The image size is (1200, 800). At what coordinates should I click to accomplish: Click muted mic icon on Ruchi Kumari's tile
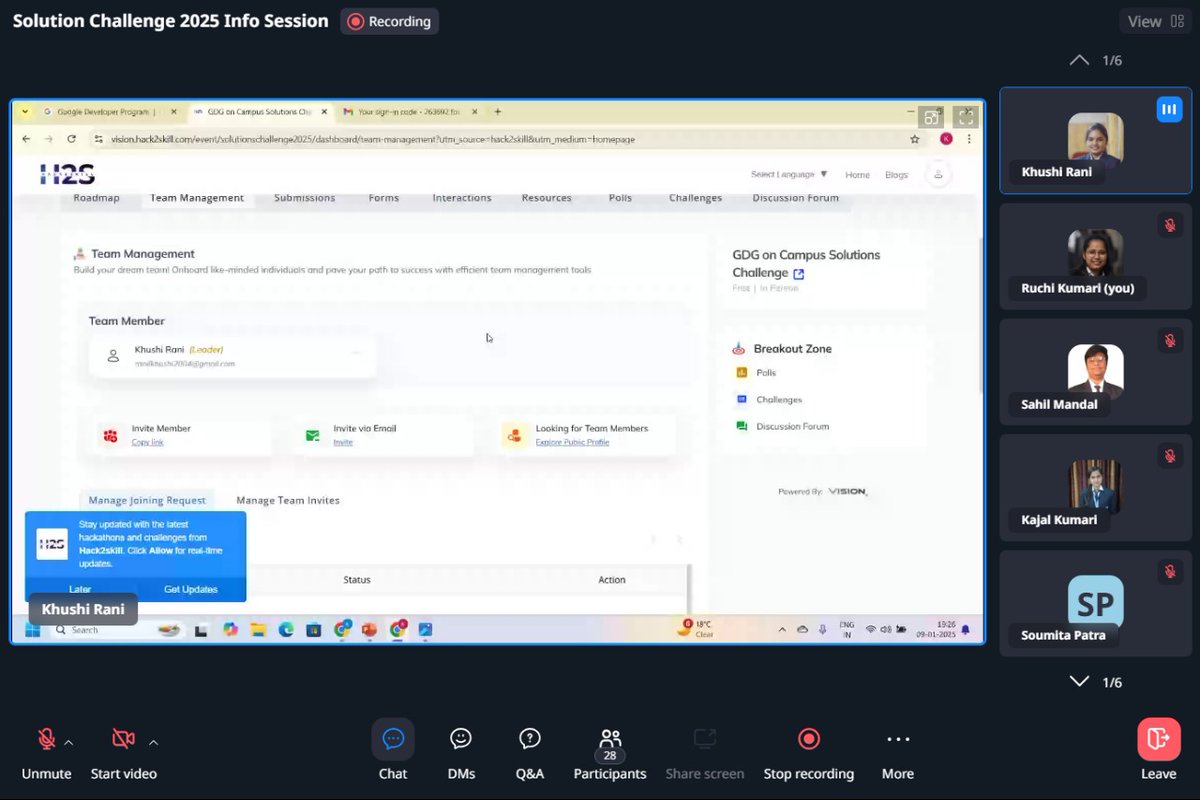(1169, 225)
